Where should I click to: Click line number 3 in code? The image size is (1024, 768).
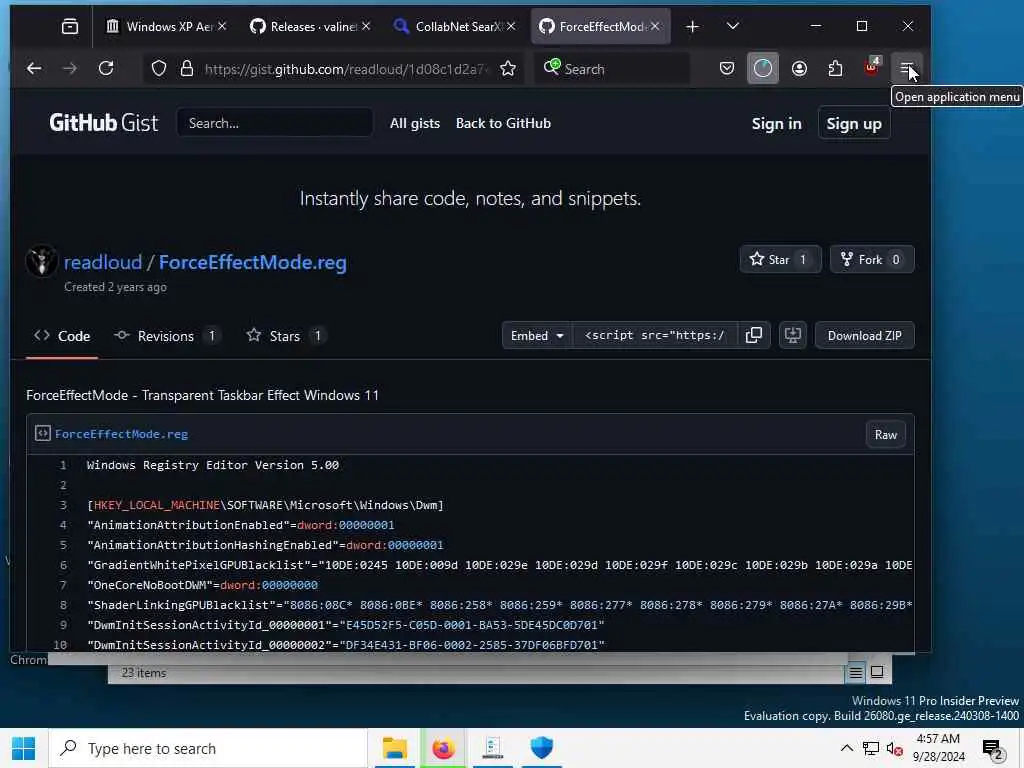(x=63, y=505)
